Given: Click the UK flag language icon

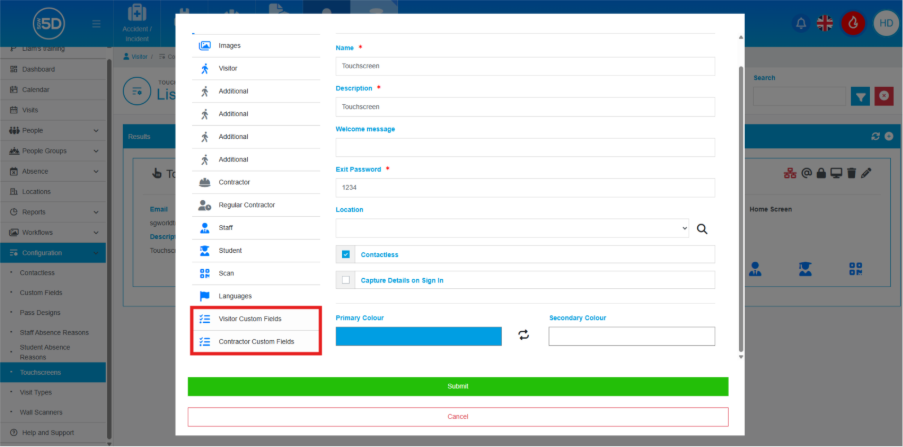Looking at the screenshot, I should (x=825, y=24).
